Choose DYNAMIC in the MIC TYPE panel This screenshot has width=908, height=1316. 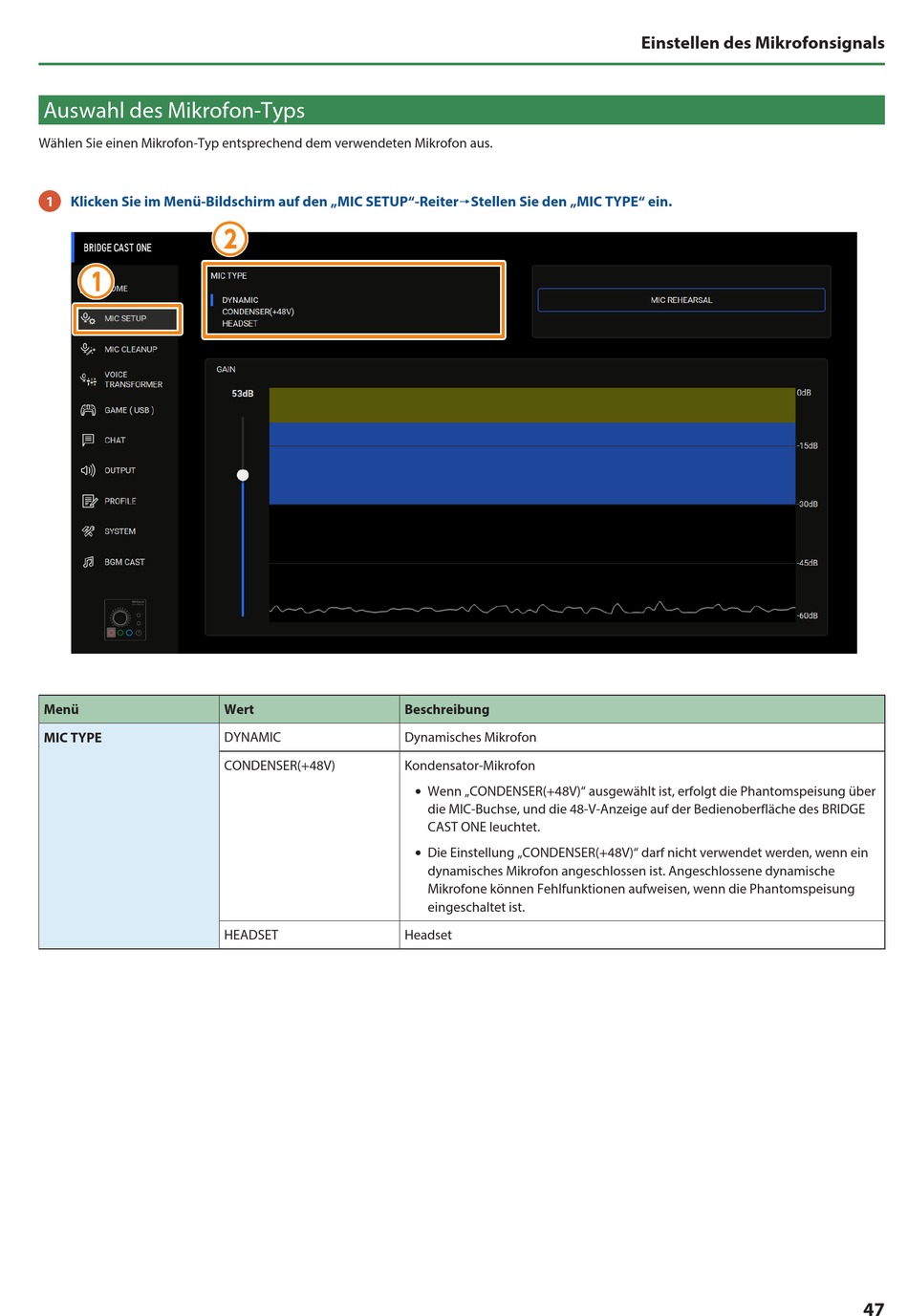click(x=240, y=300)
